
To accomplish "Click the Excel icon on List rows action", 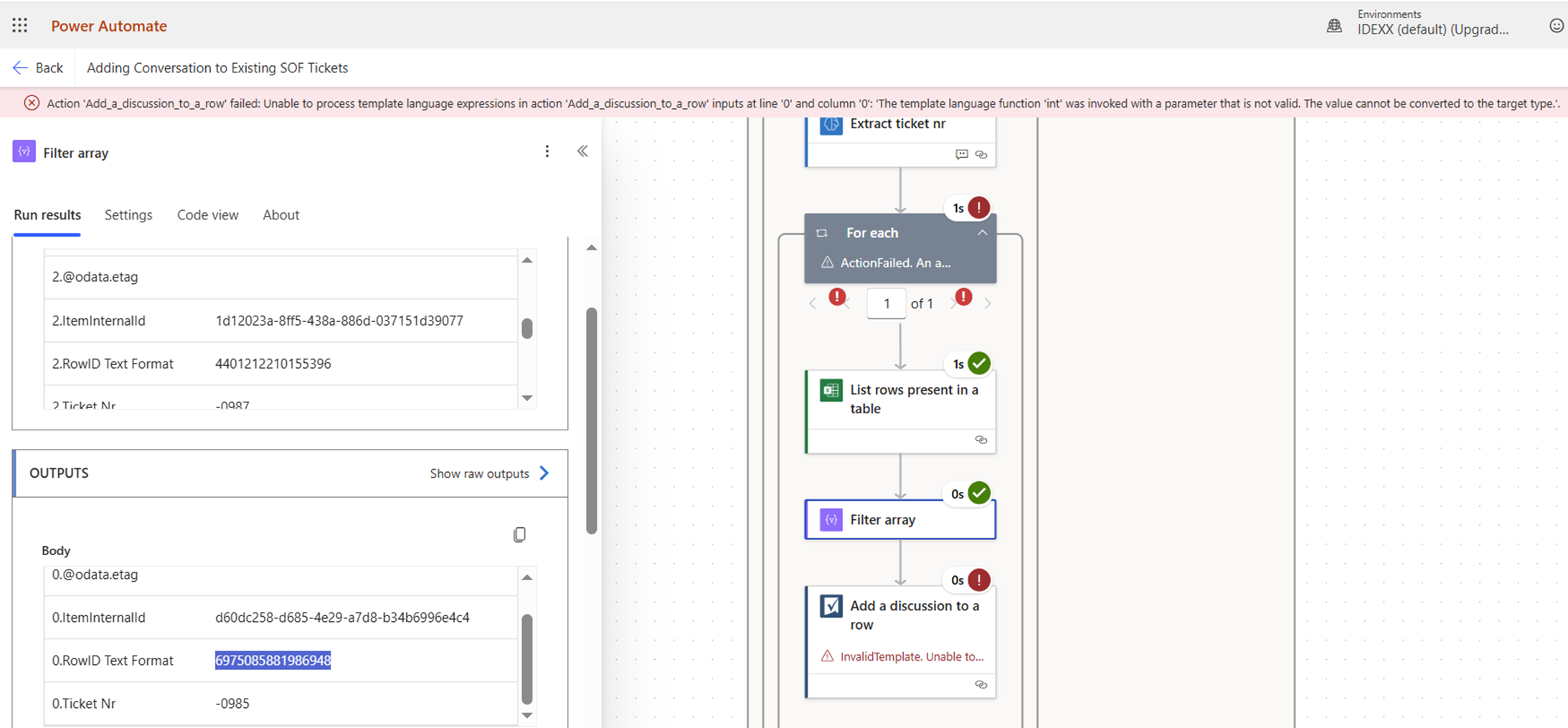I will (x=831, y=391).
